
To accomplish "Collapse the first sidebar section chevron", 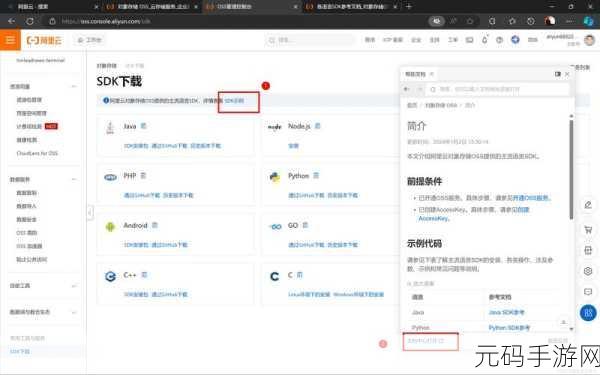I will 73,86.
